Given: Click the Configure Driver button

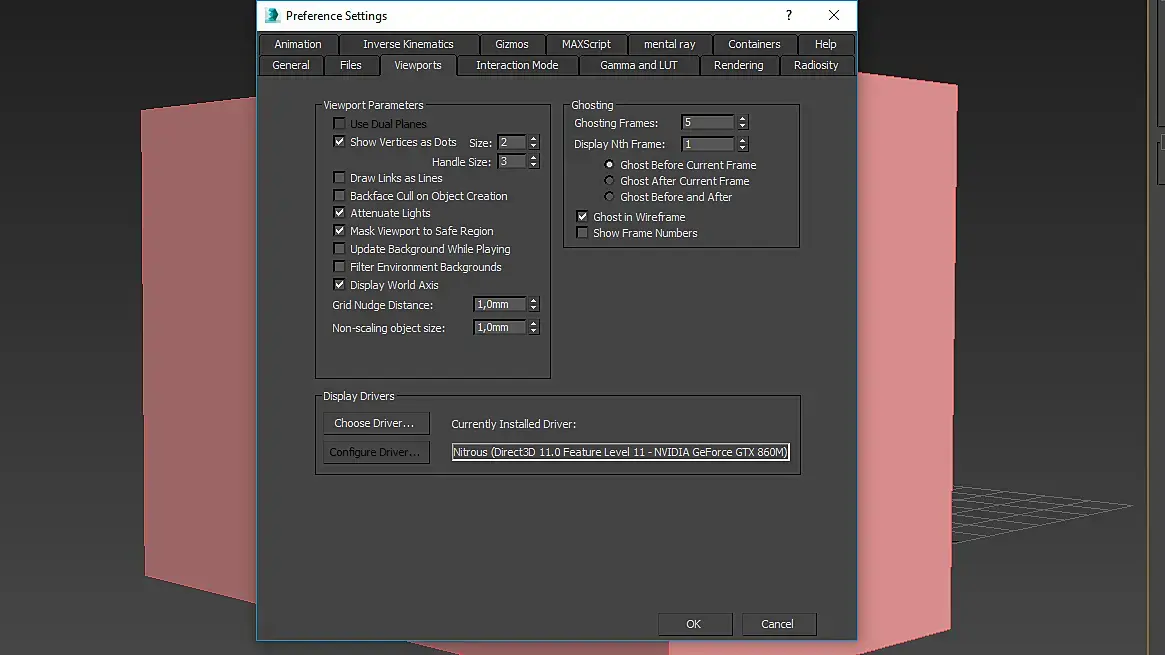Looking at the screenshot, I should (376, 452).
